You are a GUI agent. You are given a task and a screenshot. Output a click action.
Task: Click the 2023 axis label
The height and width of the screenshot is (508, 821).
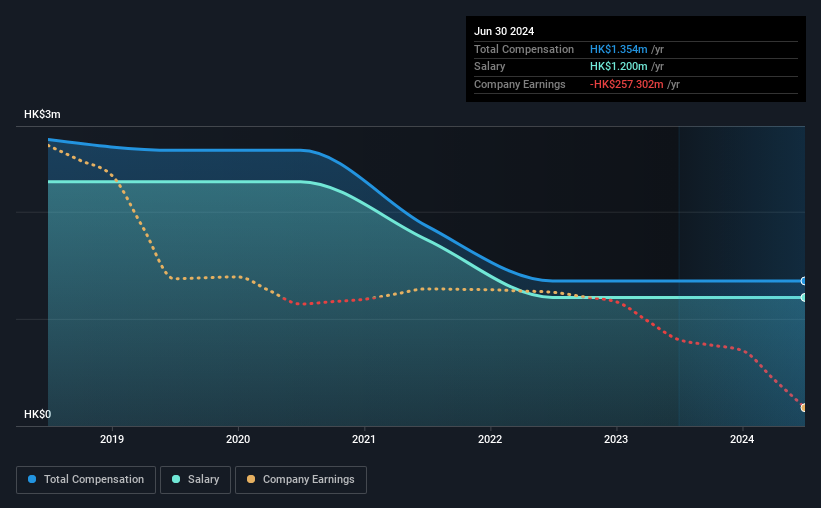[x=616, y=439]
